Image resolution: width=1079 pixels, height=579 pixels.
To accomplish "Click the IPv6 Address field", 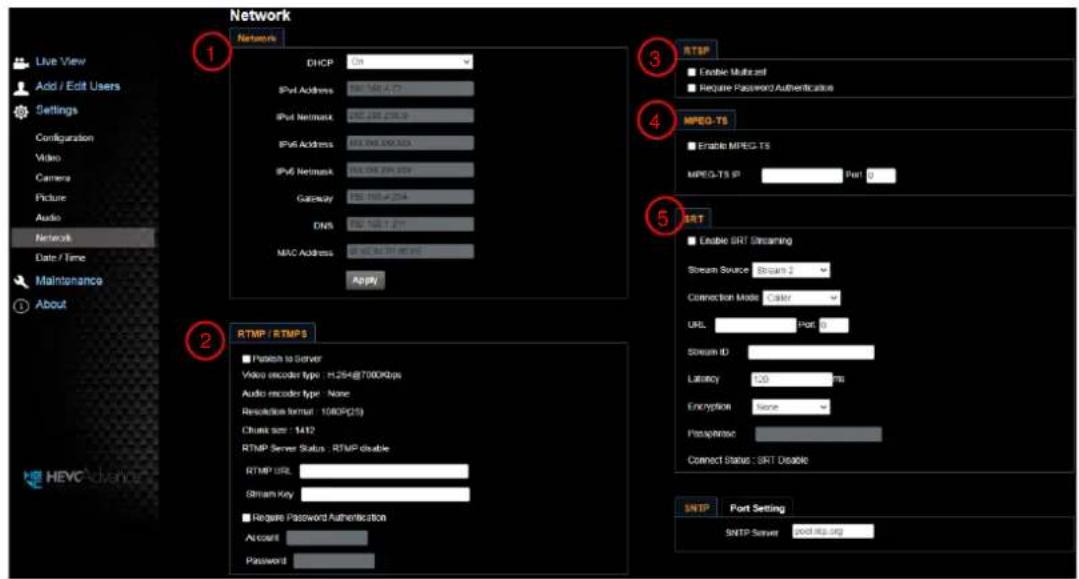I will coord(409,143).
